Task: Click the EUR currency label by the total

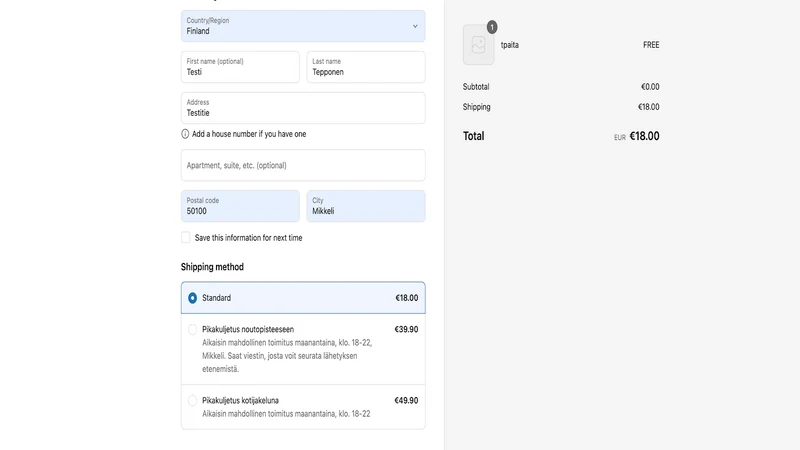Action: pyautogui.click(x=620, y=138)
